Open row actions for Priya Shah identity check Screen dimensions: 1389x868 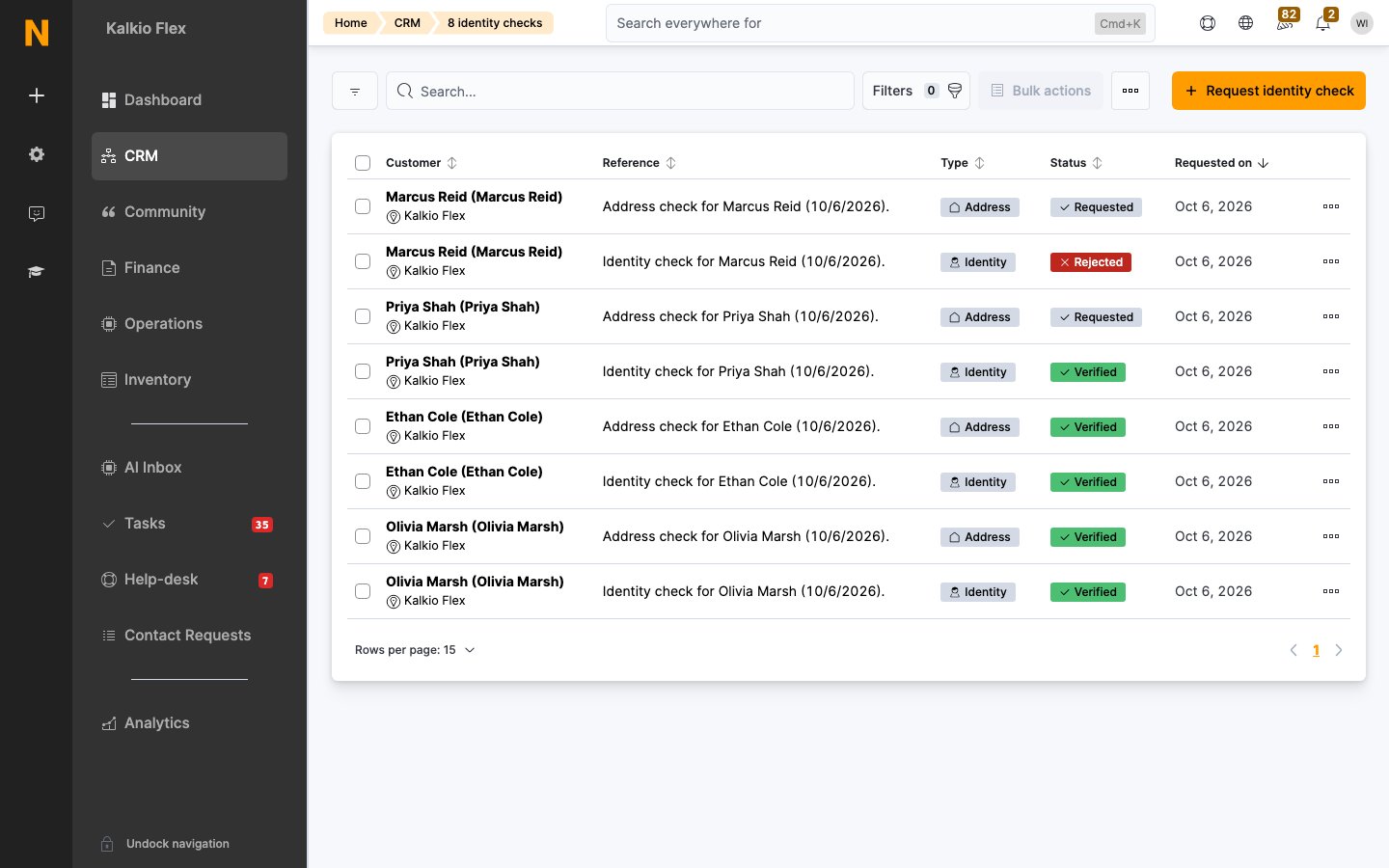tap(1331, 371)
